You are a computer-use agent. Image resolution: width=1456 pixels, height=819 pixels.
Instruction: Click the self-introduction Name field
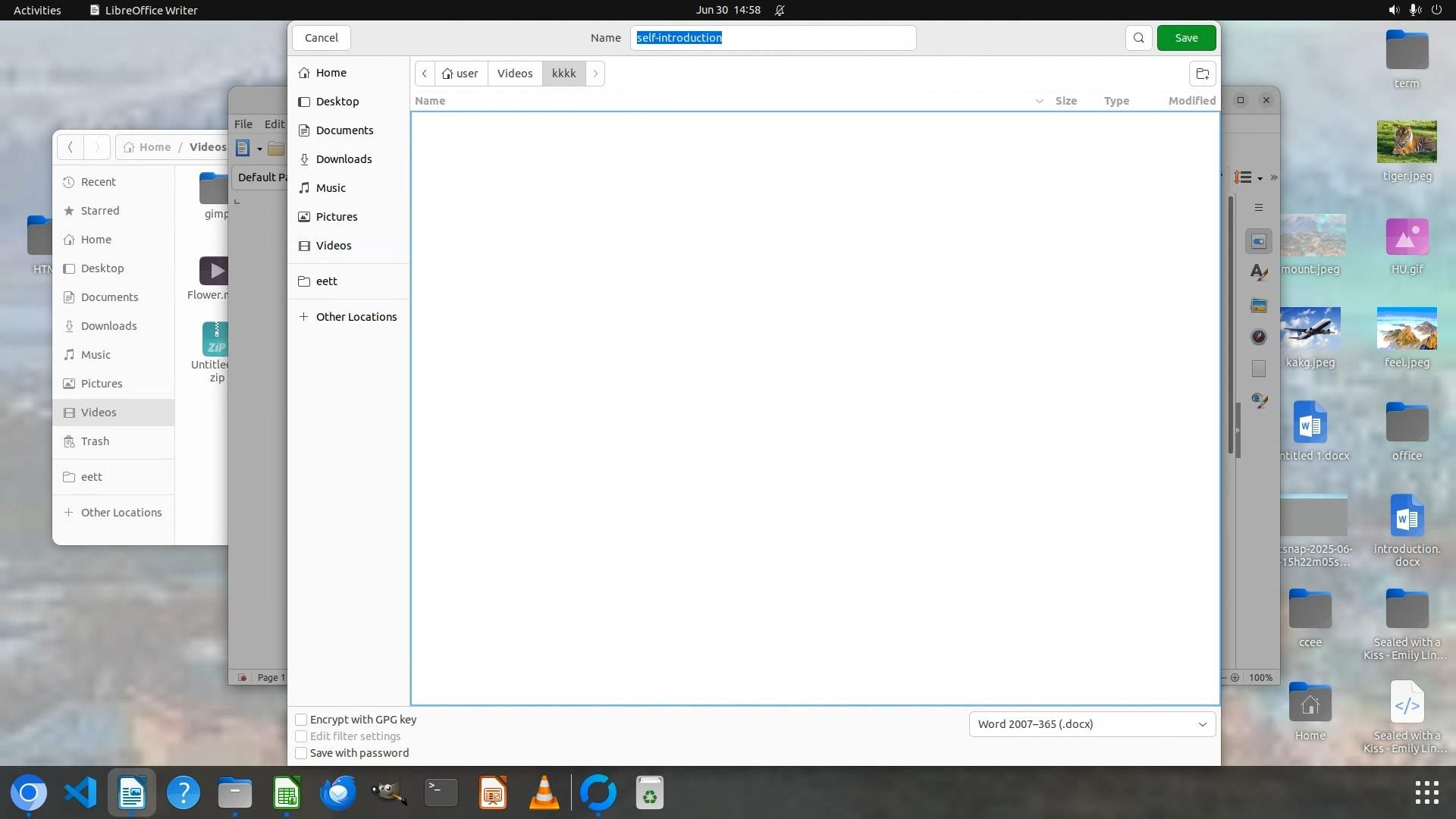[x=772, y=38]
